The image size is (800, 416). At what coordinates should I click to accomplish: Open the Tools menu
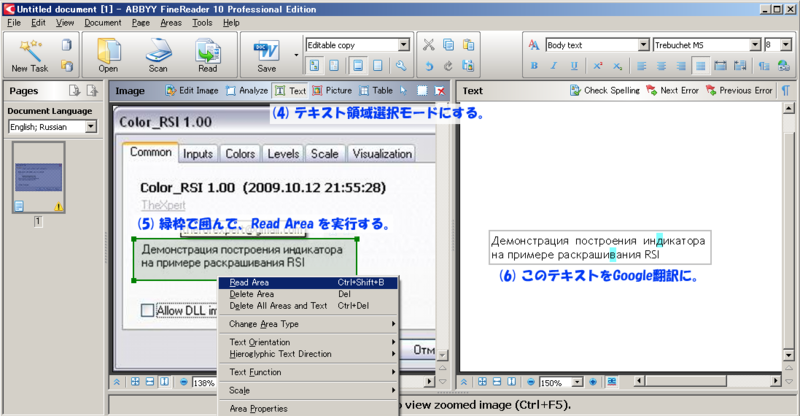point(202,22)
